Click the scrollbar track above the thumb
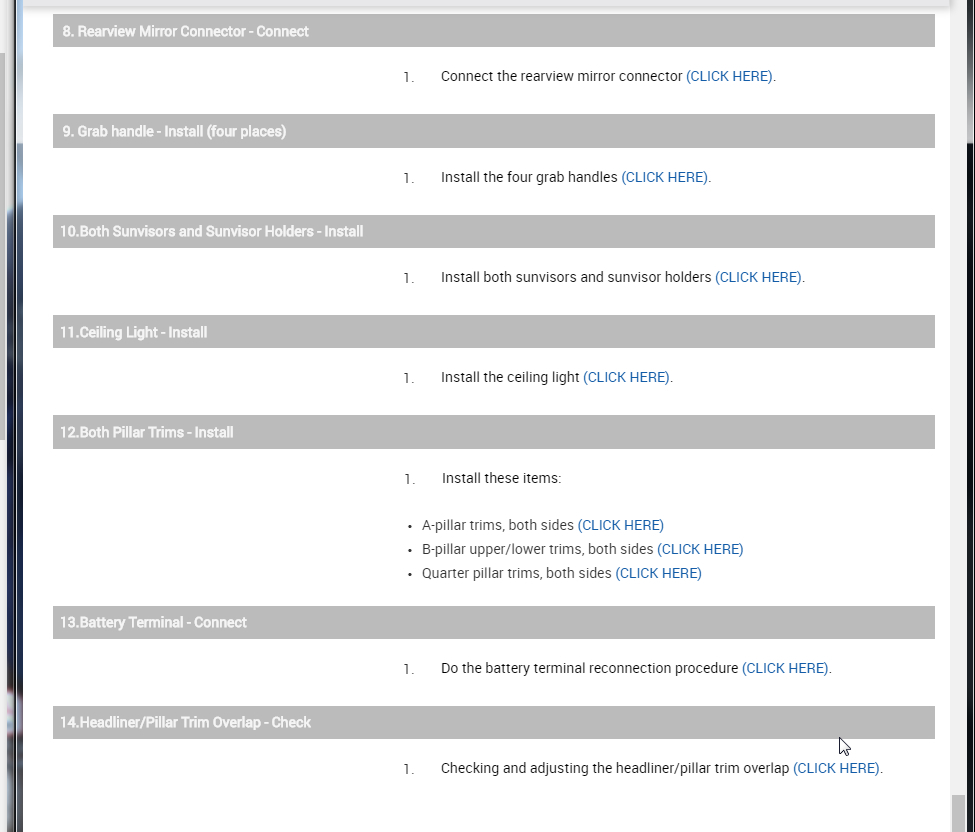 click(x=959, y=400)
